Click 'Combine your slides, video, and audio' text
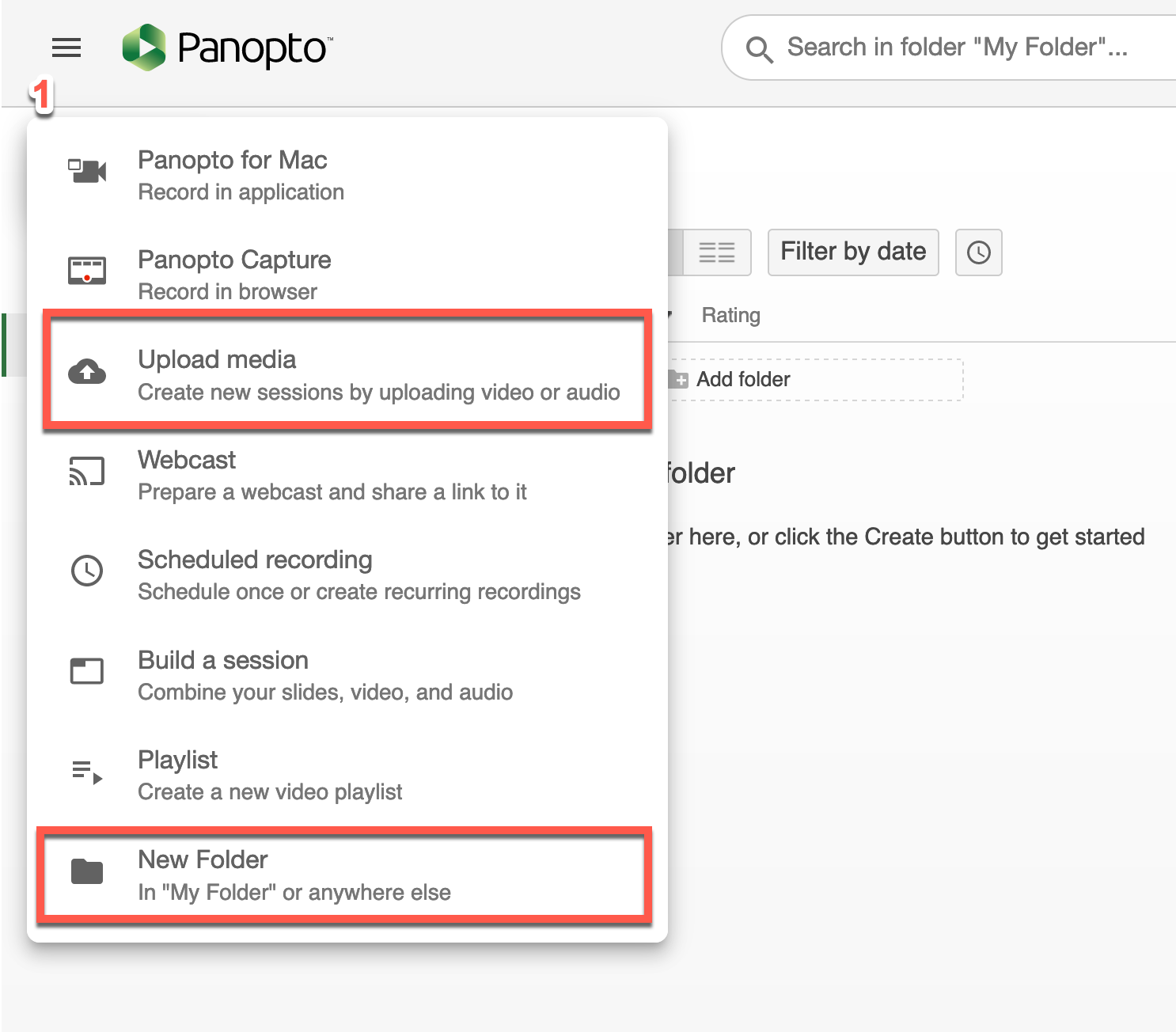This screenshot has width=1176, height=1032. [325, 692]
